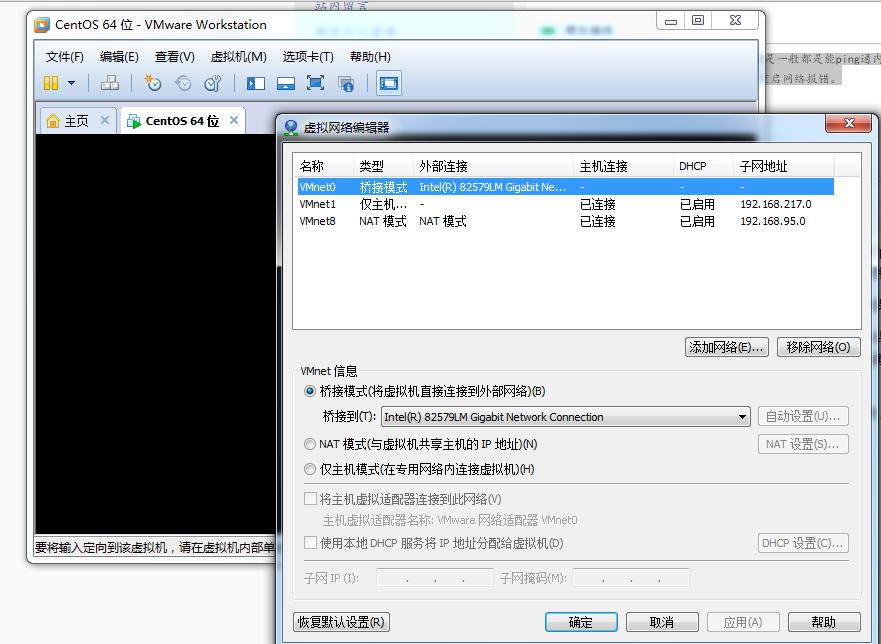Confirm with the 确定 button
The height and width of the screenshot is (644, 881).
[x=581, y=622]
